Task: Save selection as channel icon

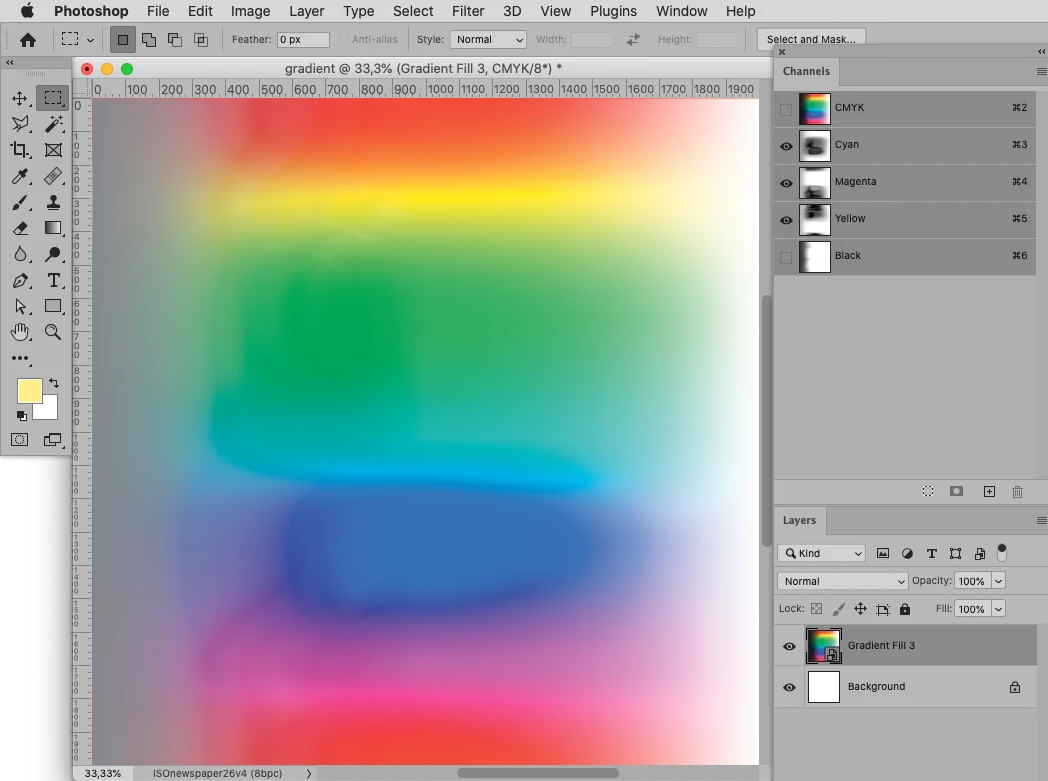Action: [x=956, y=491]
